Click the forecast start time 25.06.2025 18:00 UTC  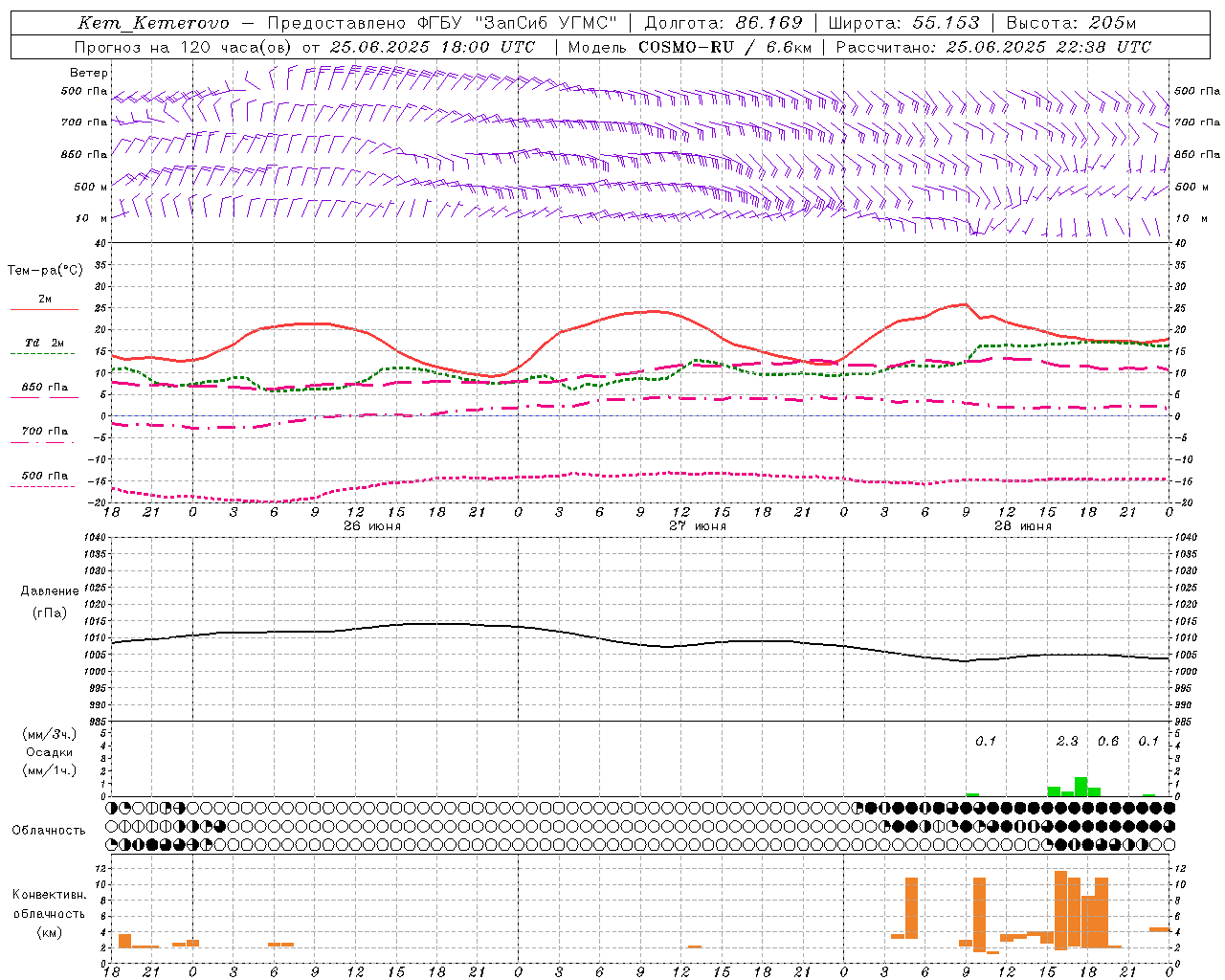pos(433,47)
